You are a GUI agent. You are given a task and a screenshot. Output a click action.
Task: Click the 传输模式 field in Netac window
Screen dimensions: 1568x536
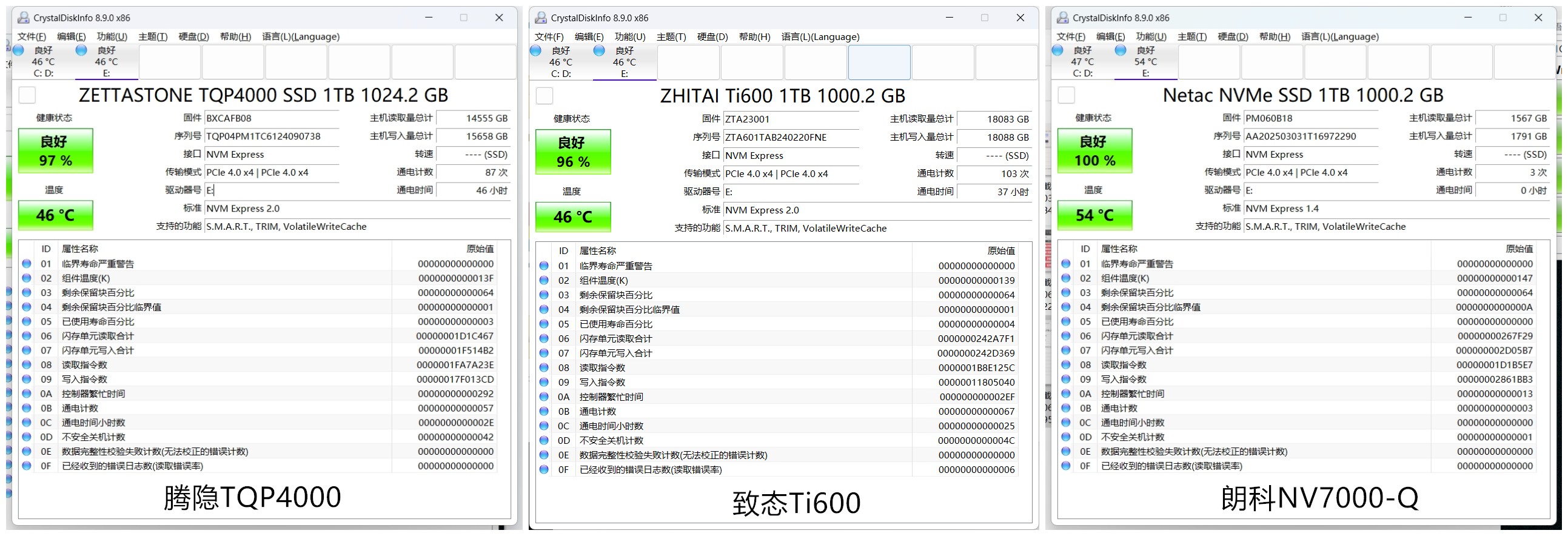tap(1310, 172)
